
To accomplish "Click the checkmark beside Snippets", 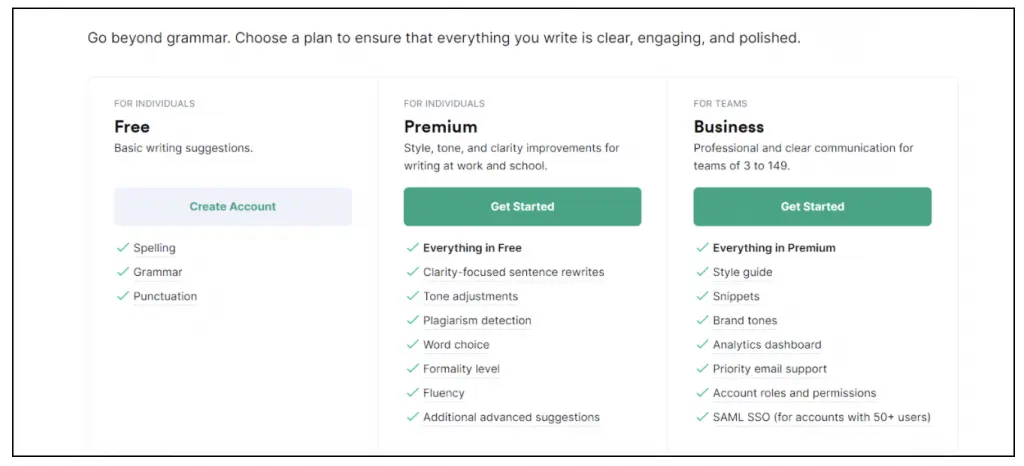I will point(702,297).
